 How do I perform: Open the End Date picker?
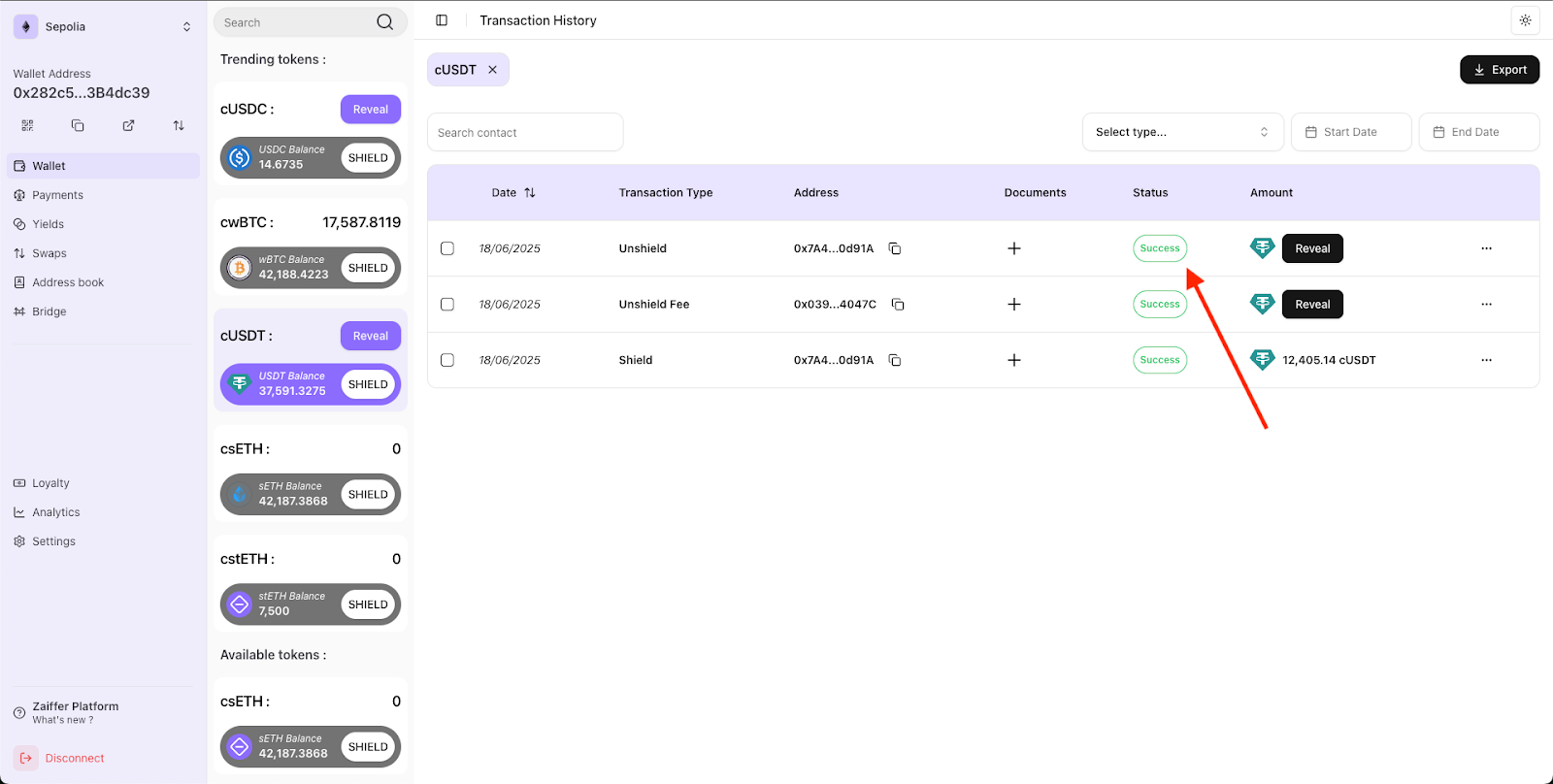pyautogui.click(x=1479, y=132)
